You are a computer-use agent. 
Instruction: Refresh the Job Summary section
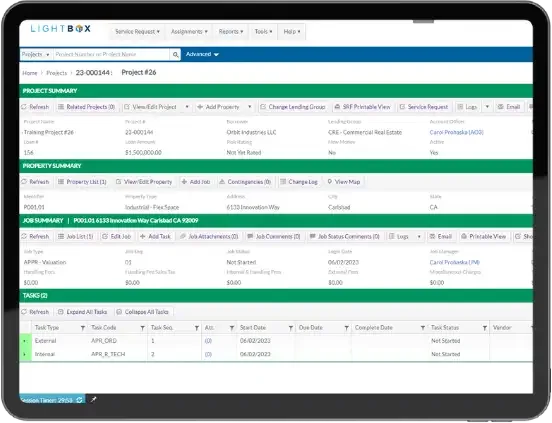(x=35, y=236)
